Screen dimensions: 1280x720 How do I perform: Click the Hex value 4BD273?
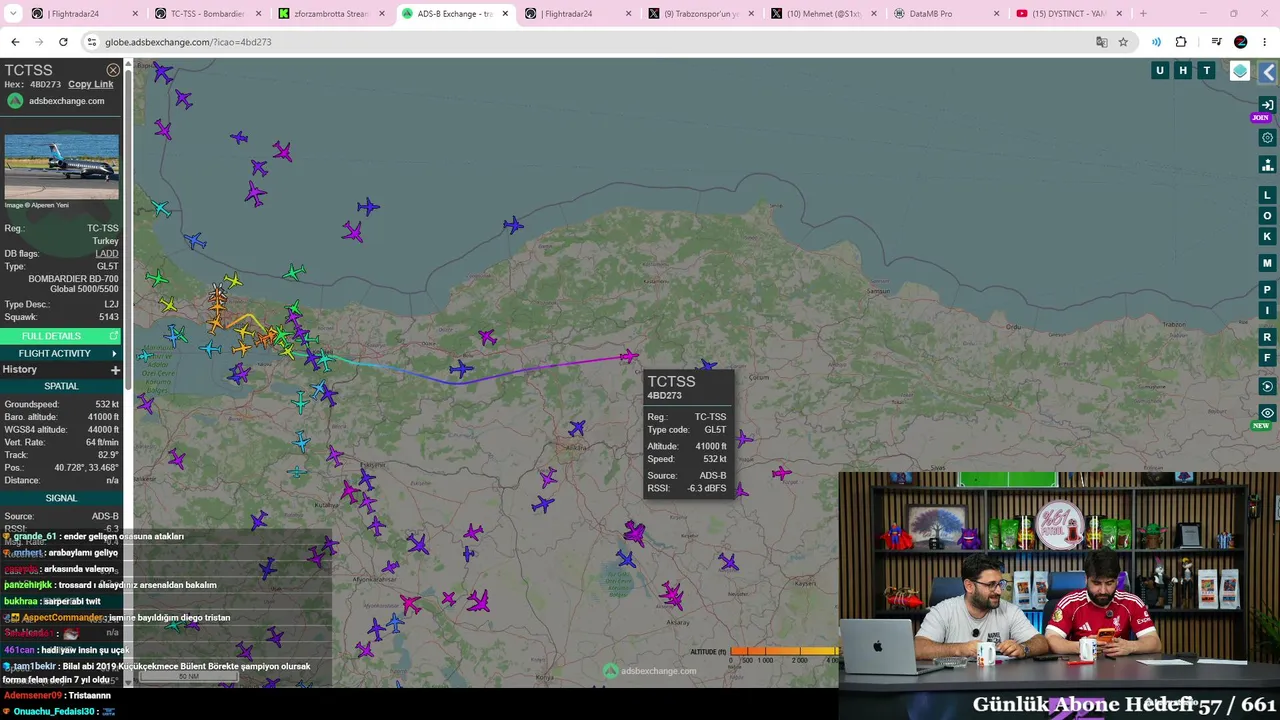(x=46, y=84)
